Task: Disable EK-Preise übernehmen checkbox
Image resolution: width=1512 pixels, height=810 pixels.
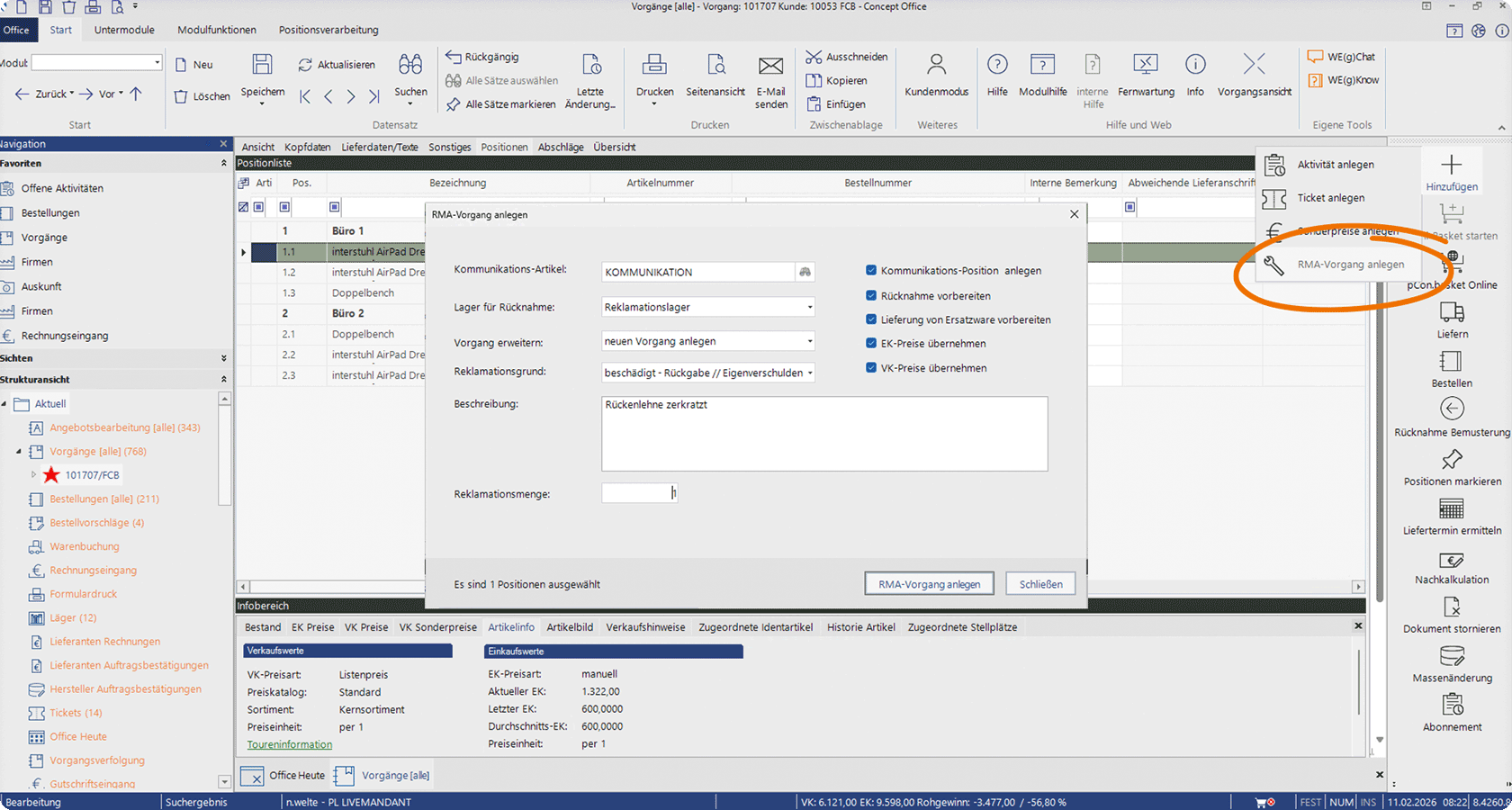Action: click(871, 343)
